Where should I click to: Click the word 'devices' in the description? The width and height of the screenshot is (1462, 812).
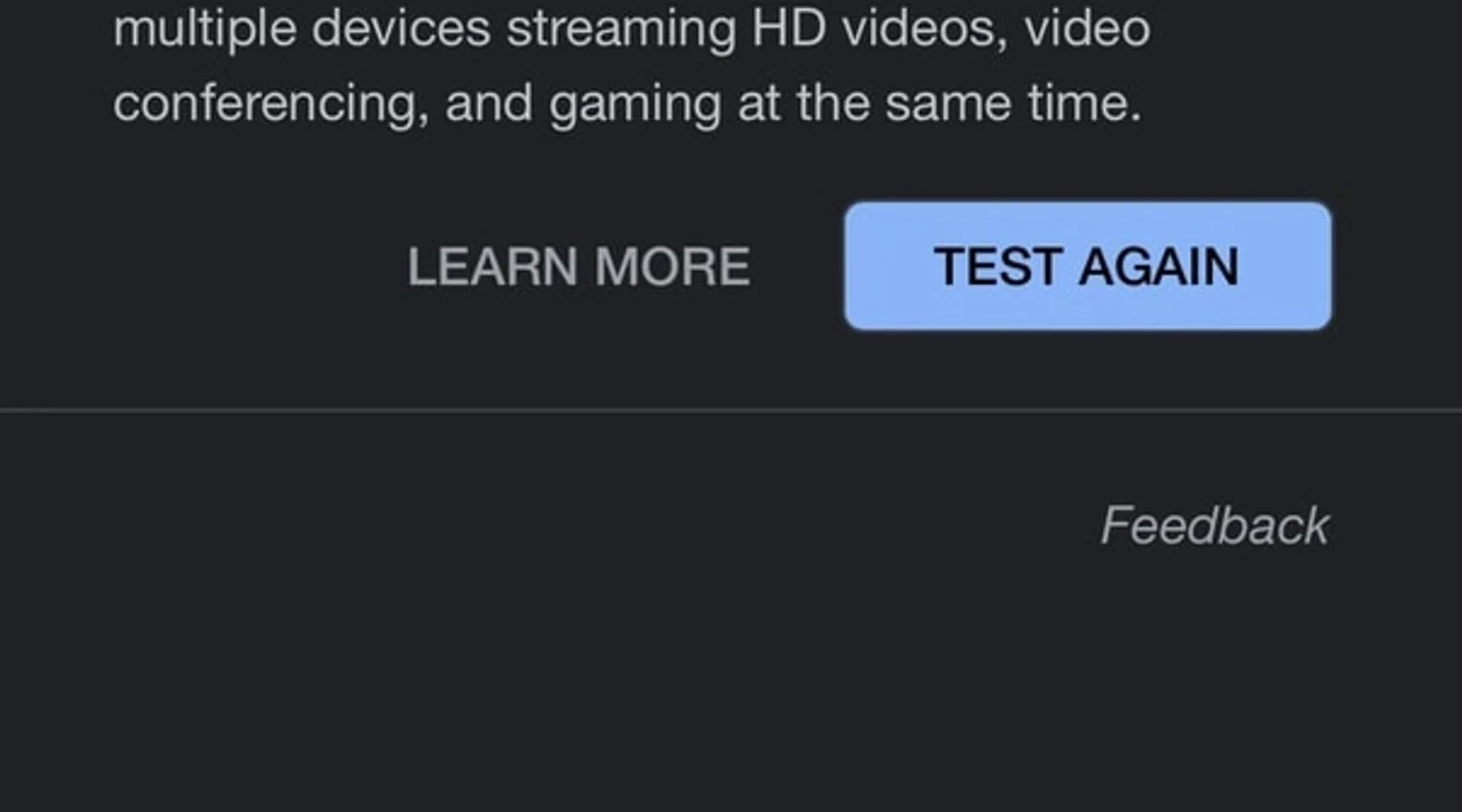pos(401,28)
